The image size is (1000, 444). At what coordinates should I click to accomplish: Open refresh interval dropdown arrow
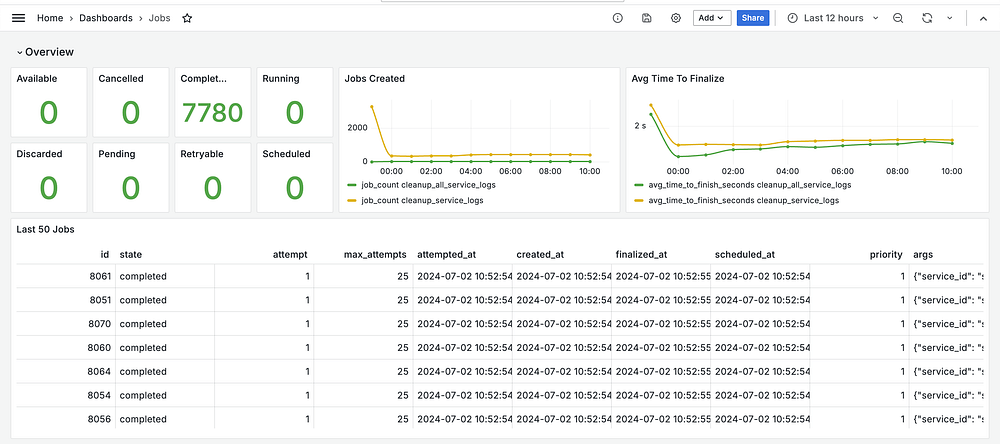click(949, 18)
